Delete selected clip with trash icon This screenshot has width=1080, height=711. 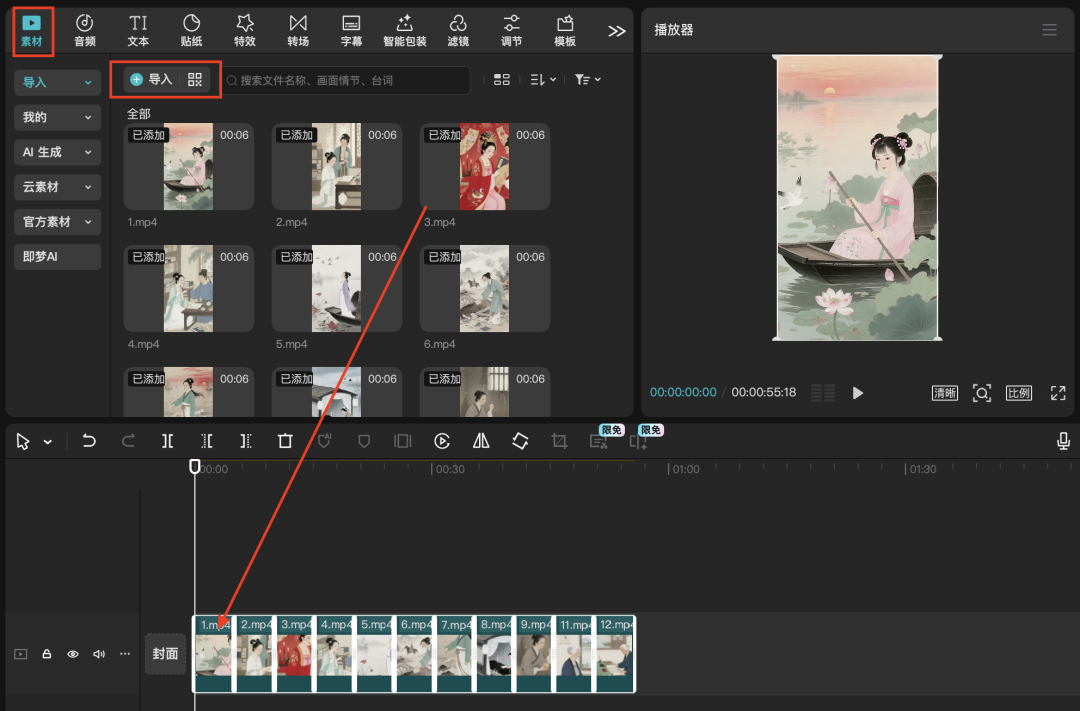pos(285,441)
